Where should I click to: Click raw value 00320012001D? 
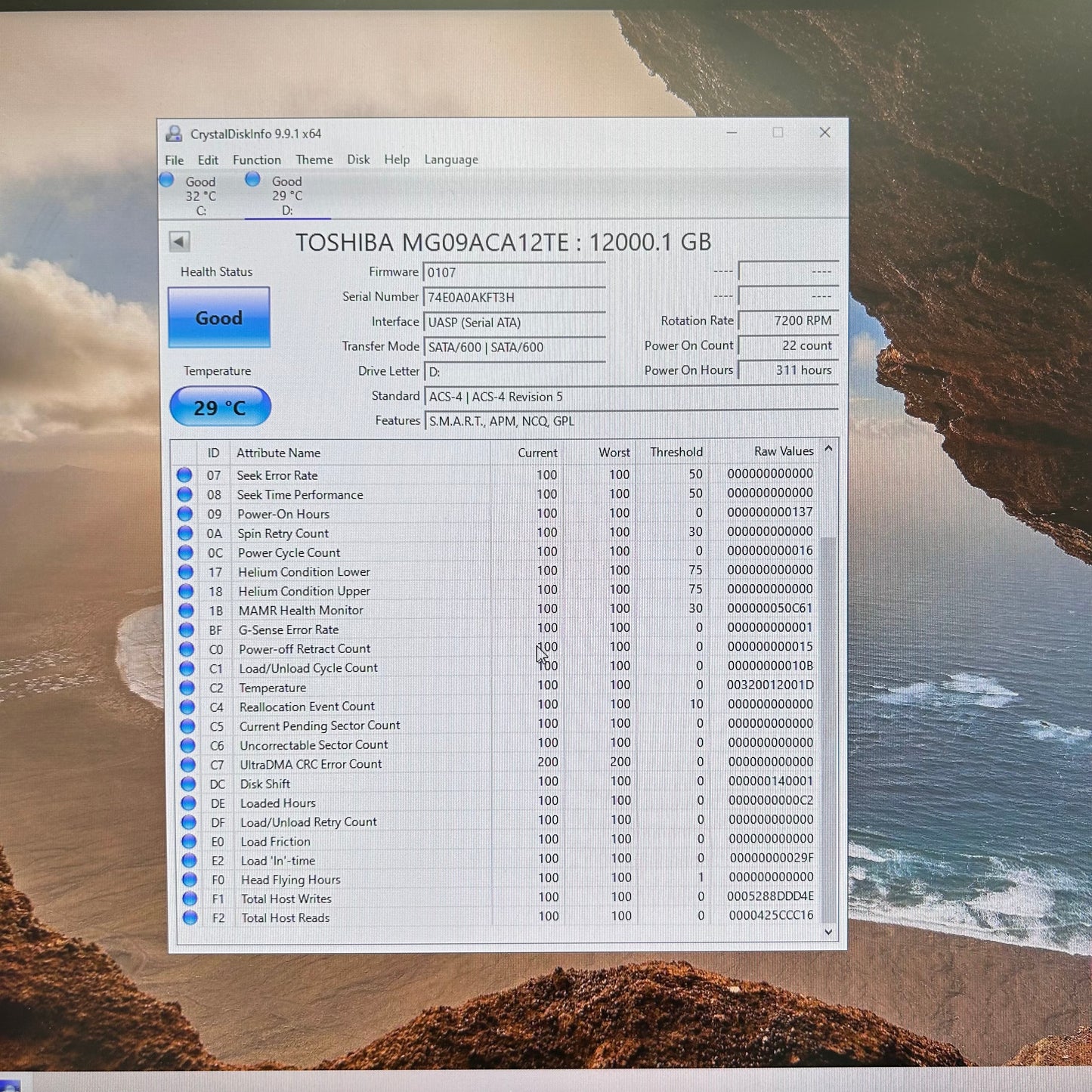click(x=770, y=685)
